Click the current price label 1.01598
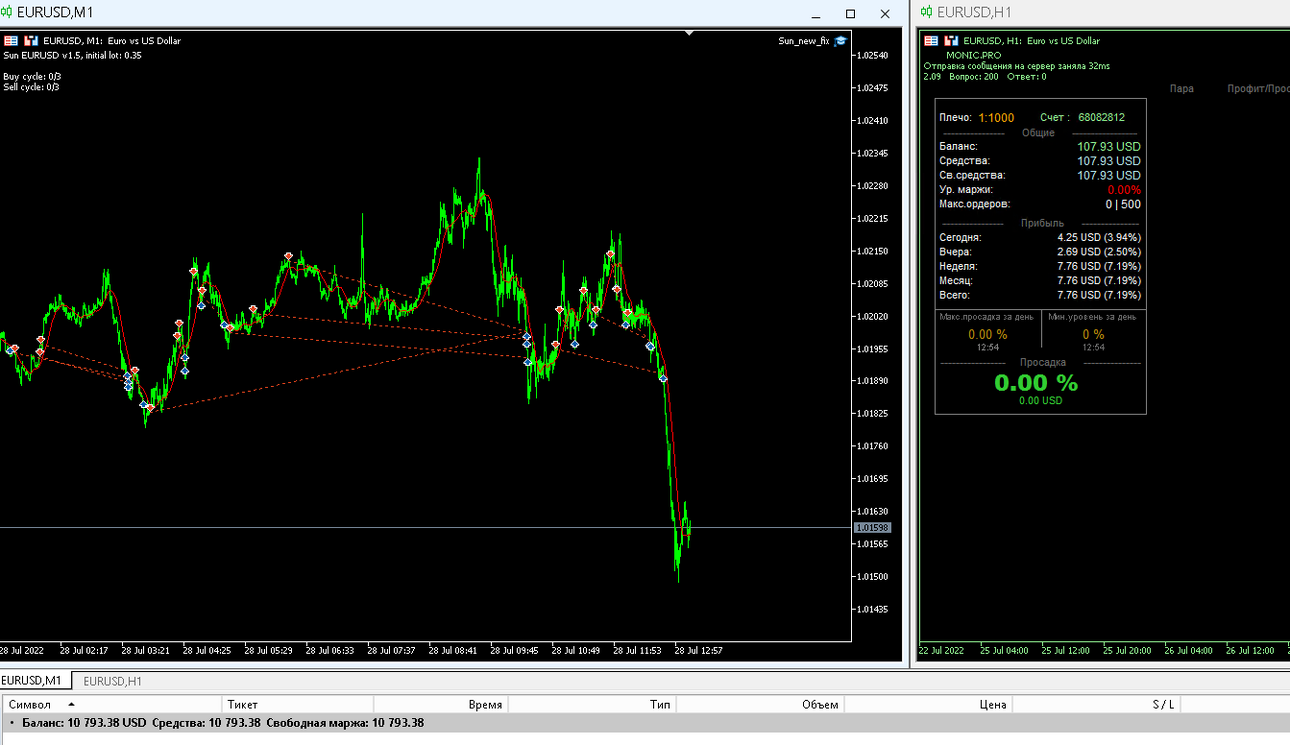Viewport: 1290px width, 745px height. pyautogui.click(x=872, y=527)
